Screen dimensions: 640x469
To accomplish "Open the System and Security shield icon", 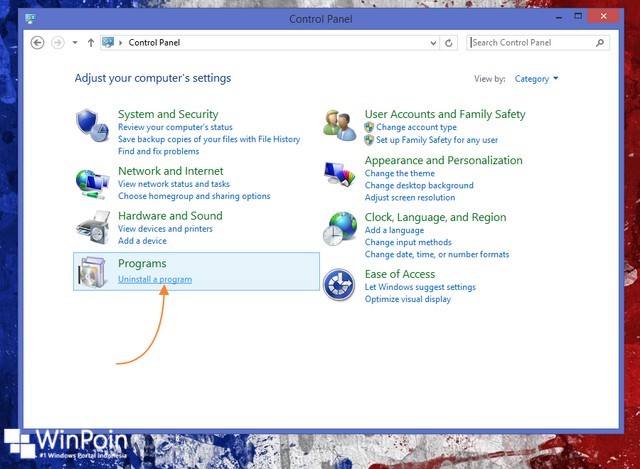I will point(93,125).
